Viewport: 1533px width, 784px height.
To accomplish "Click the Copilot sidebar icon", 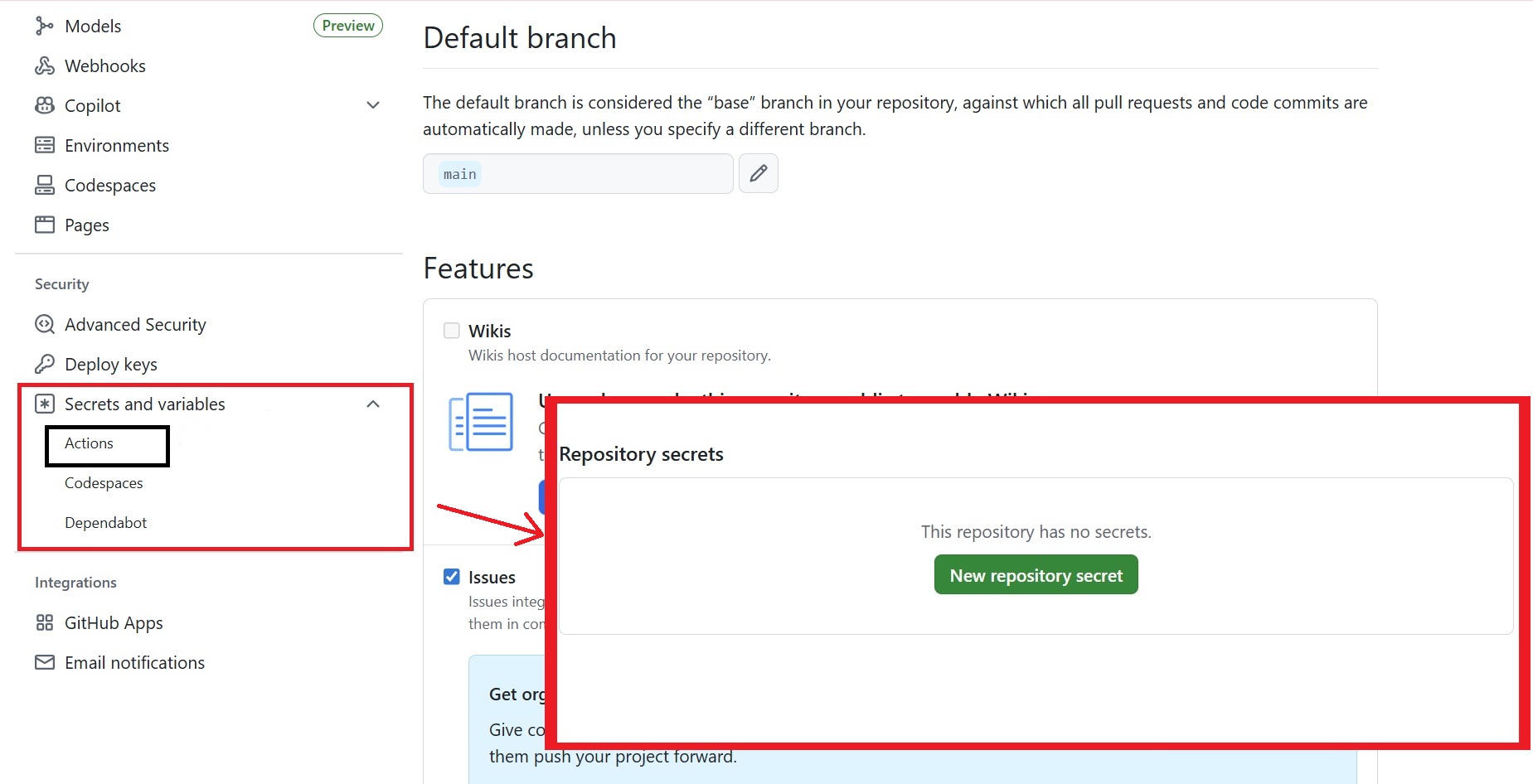I will coord(43,105).
